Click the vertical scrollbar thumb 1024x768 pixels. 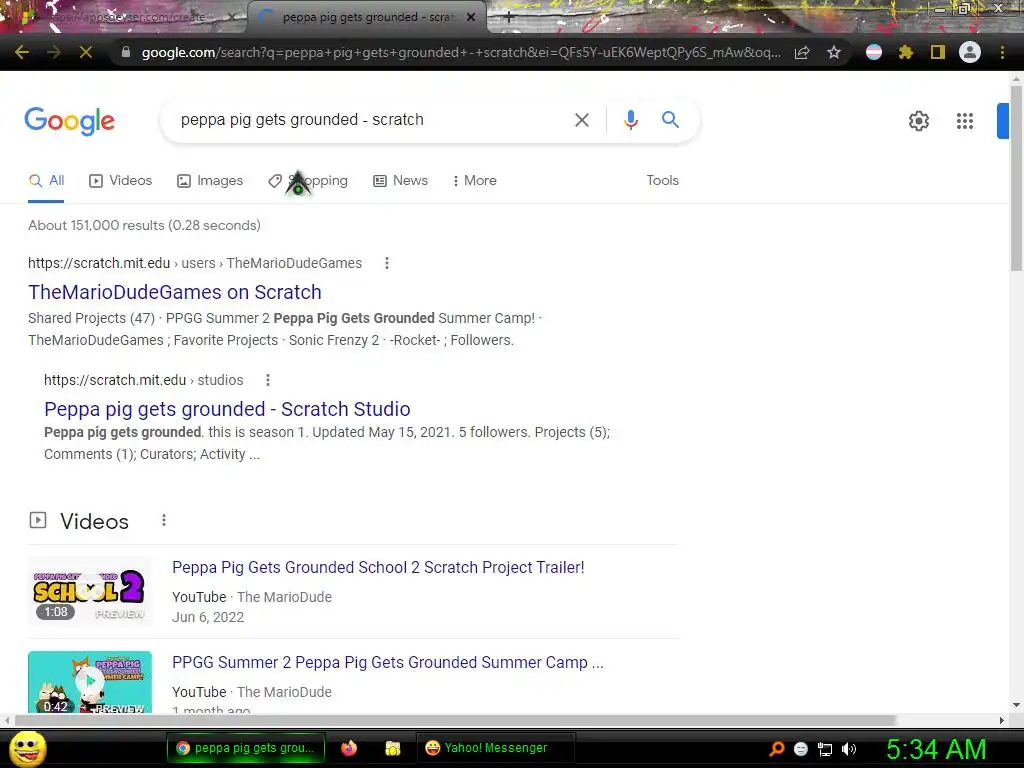click(x=1016, y=176)
